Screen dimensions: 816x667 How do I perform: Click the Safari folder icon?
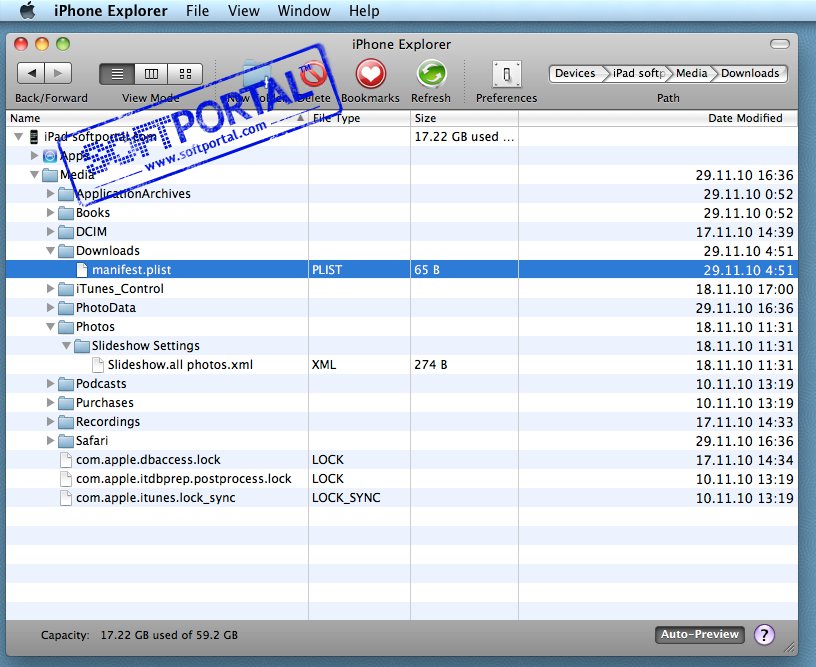pos(66,441)
